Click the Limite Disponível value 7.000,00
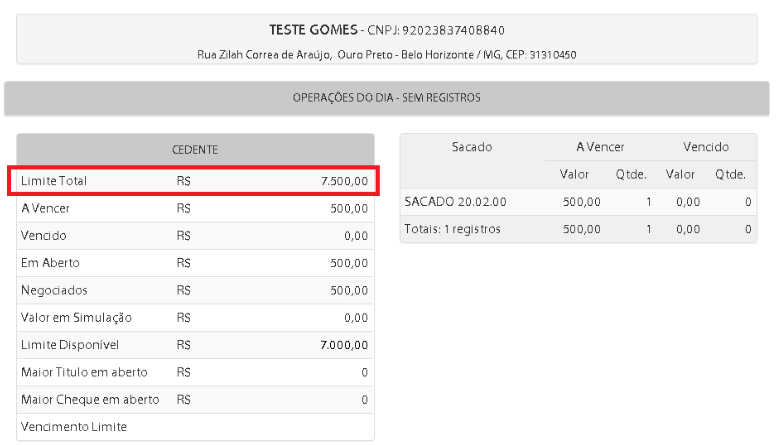The height and width of the screenshot is (445, 777). [344, 345]
